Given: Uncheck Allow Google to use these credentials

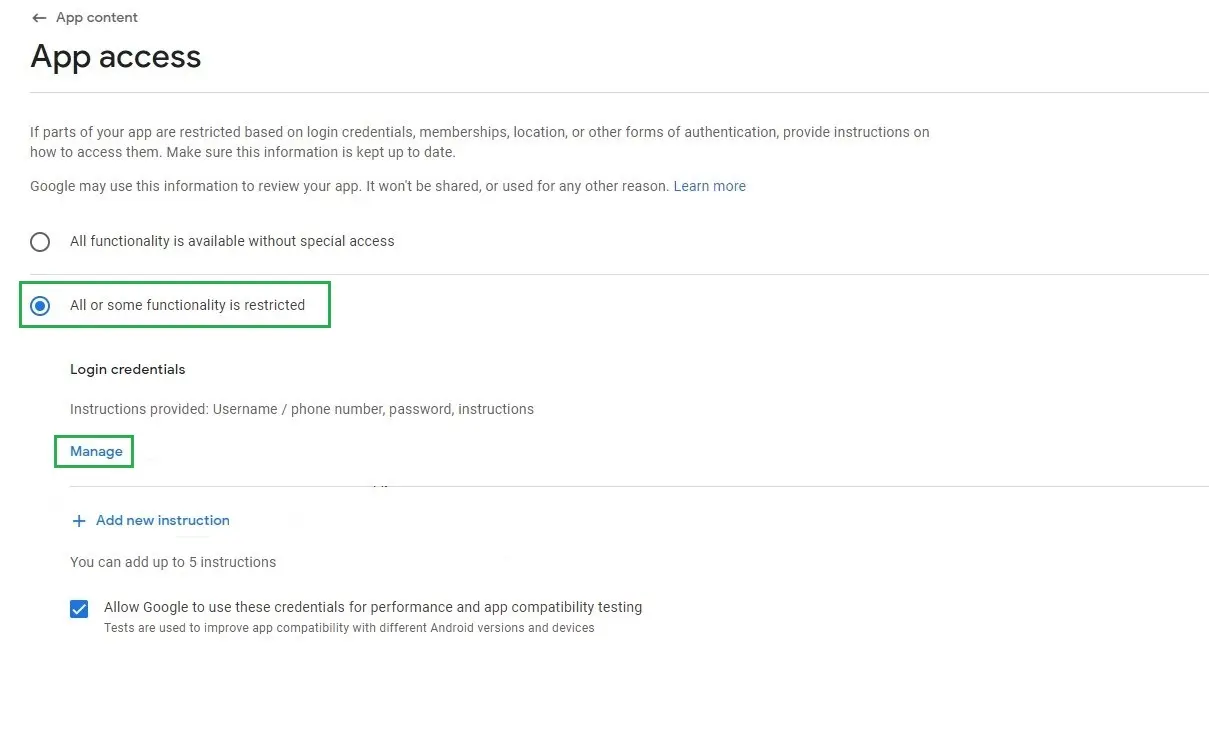Looking at the screenshot, I should click(79, 608).
